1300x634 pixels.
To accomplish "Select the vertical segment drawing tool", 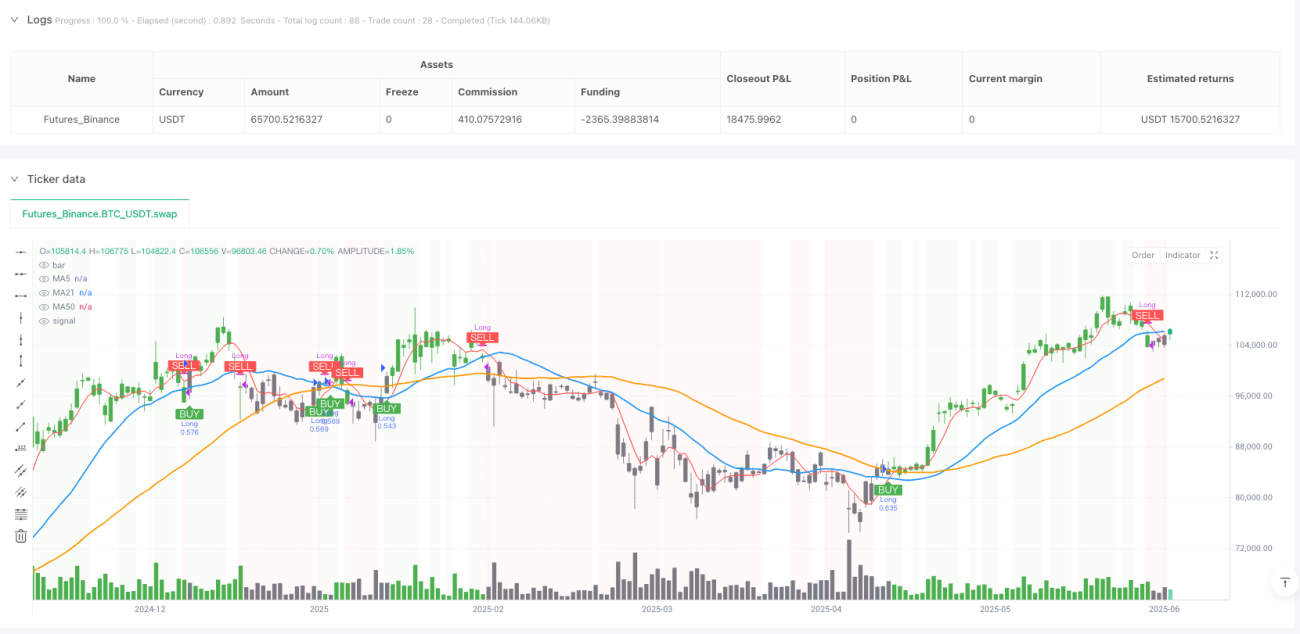I will pyautogui.click(x=21, y=361).
